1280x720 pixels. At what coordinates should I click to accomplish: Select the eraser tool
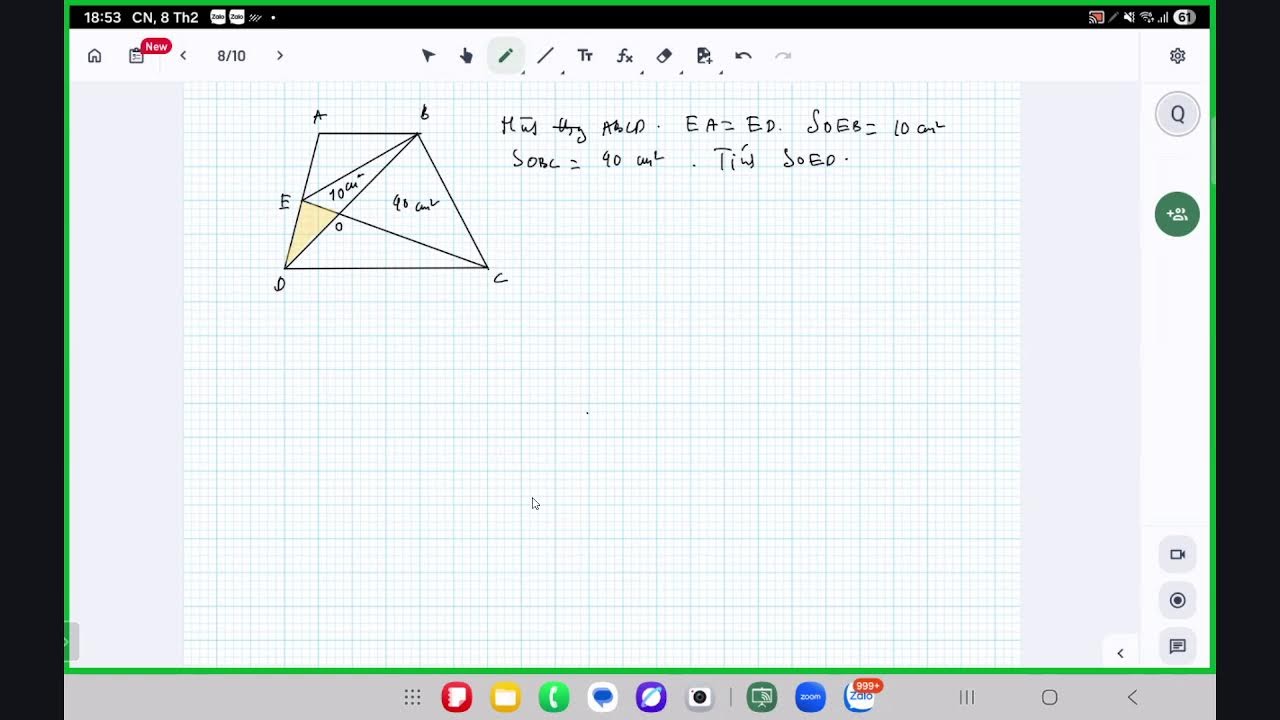coord(664,56)
